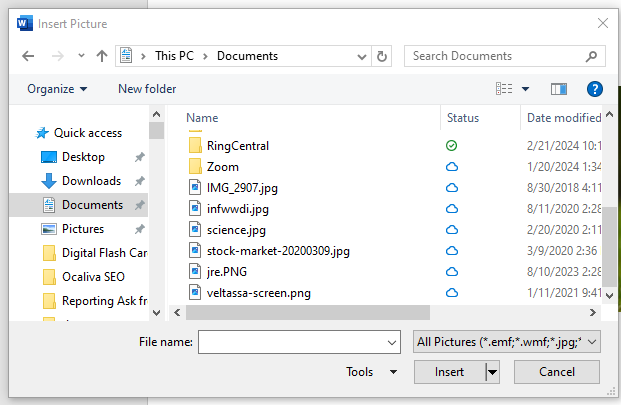Open the Organize menu
The height and width of the screenshot is (405, 621).
tap(57, 89)
